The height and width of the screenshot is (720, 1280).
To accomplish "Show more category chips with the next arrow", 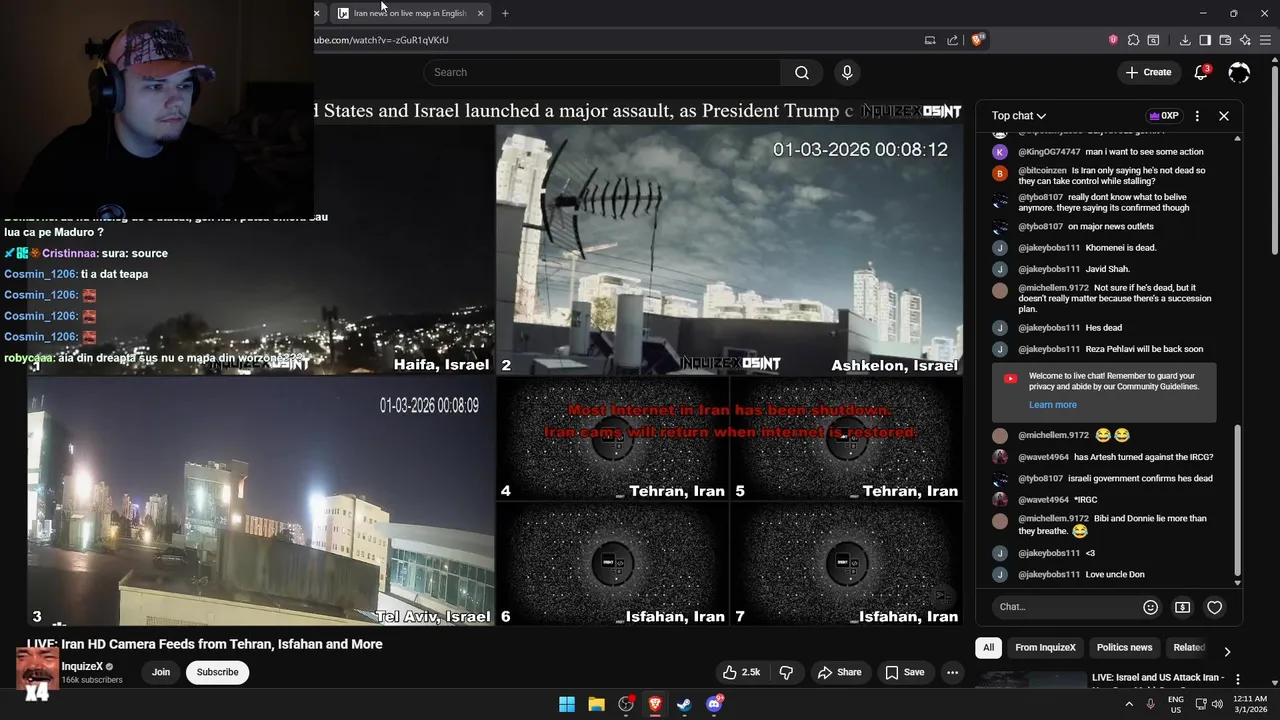I will pyautogui.click(x=1227, y=651).
